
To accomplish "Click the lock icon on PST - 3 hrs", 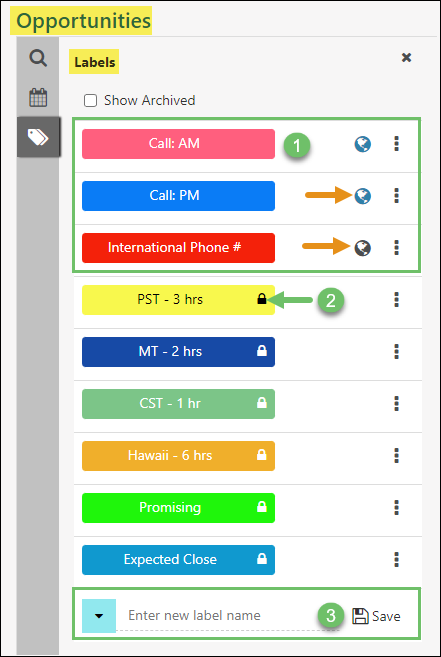I will (x=262, y=299).
